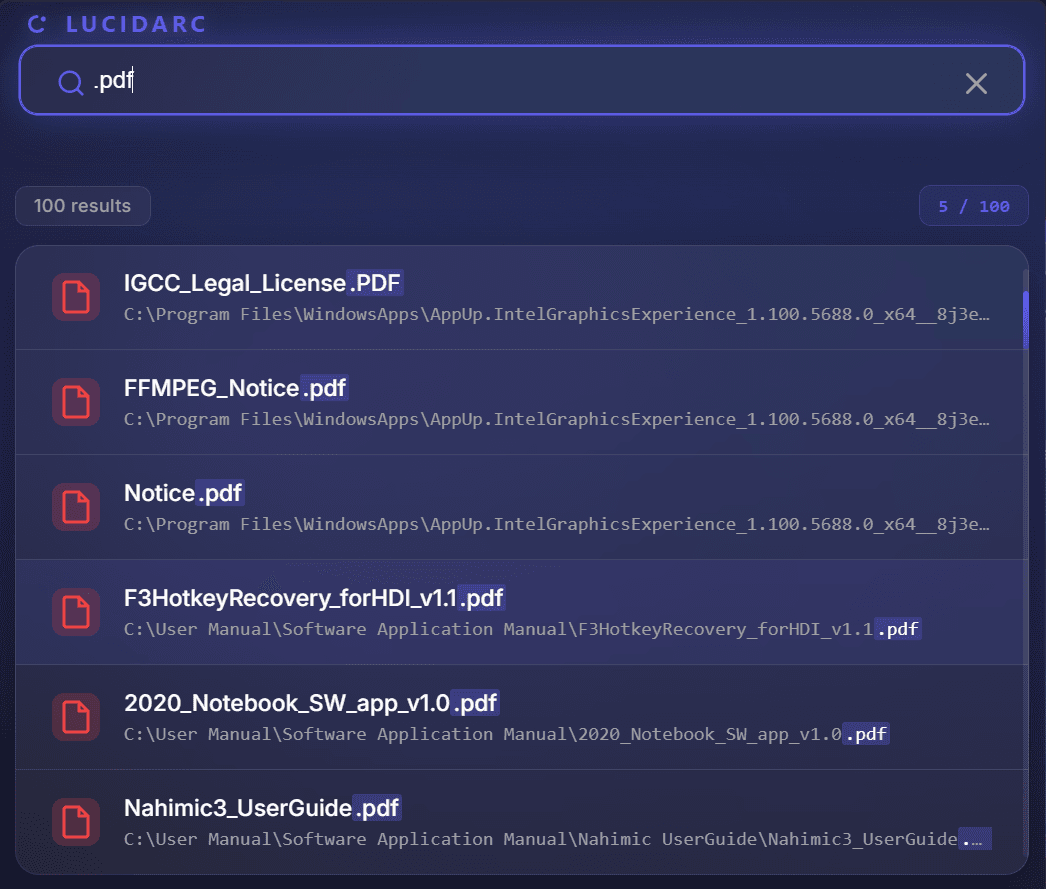Click the Nahimic UserGuide folder path
This screenshot has width=1046, height=889.
[x=558, y=839]
